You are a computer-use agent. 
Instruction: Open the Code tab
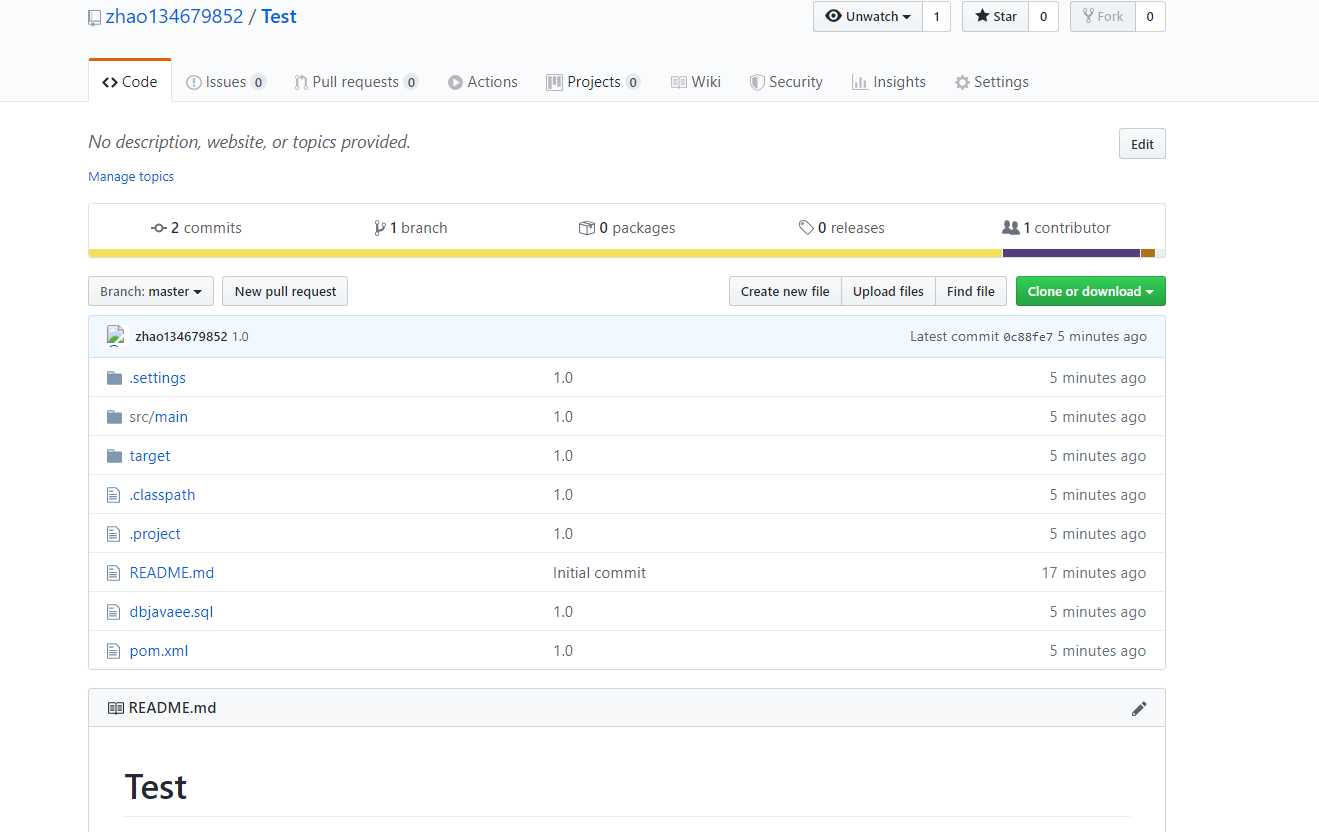pyautogui.click(x=130, y=82)
